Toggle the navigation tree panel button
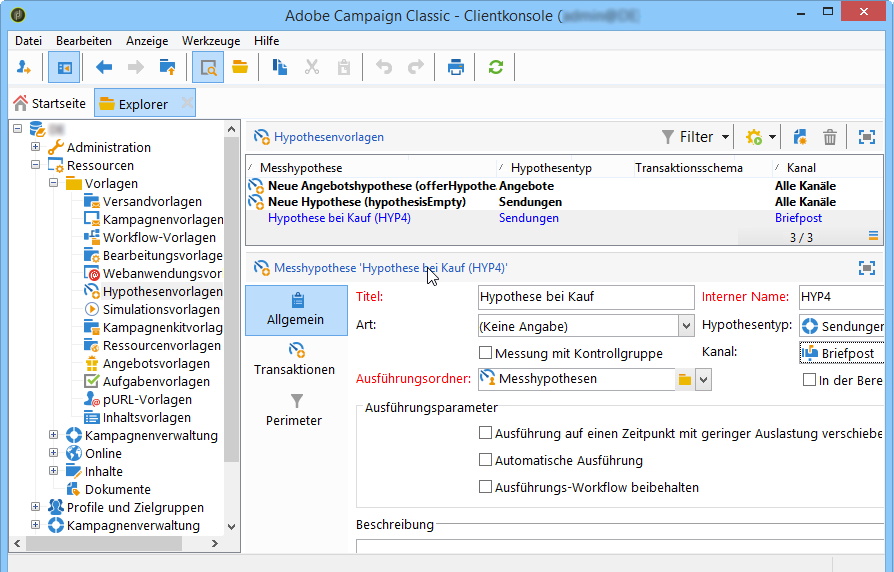The height and width of the screenshot is (572, 894). coord(64,67)
